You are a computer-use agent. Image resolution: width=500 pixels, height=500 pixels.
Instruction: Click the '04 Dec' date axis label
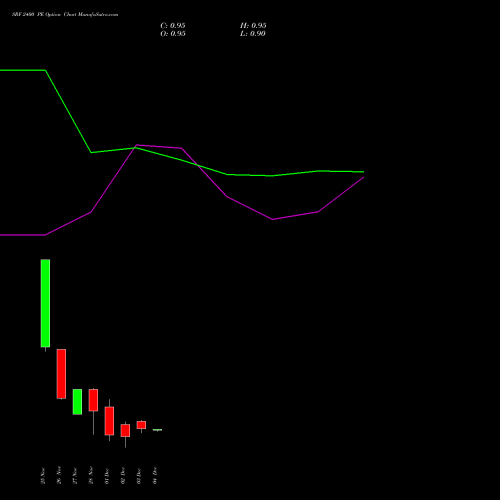pos(155,476)
